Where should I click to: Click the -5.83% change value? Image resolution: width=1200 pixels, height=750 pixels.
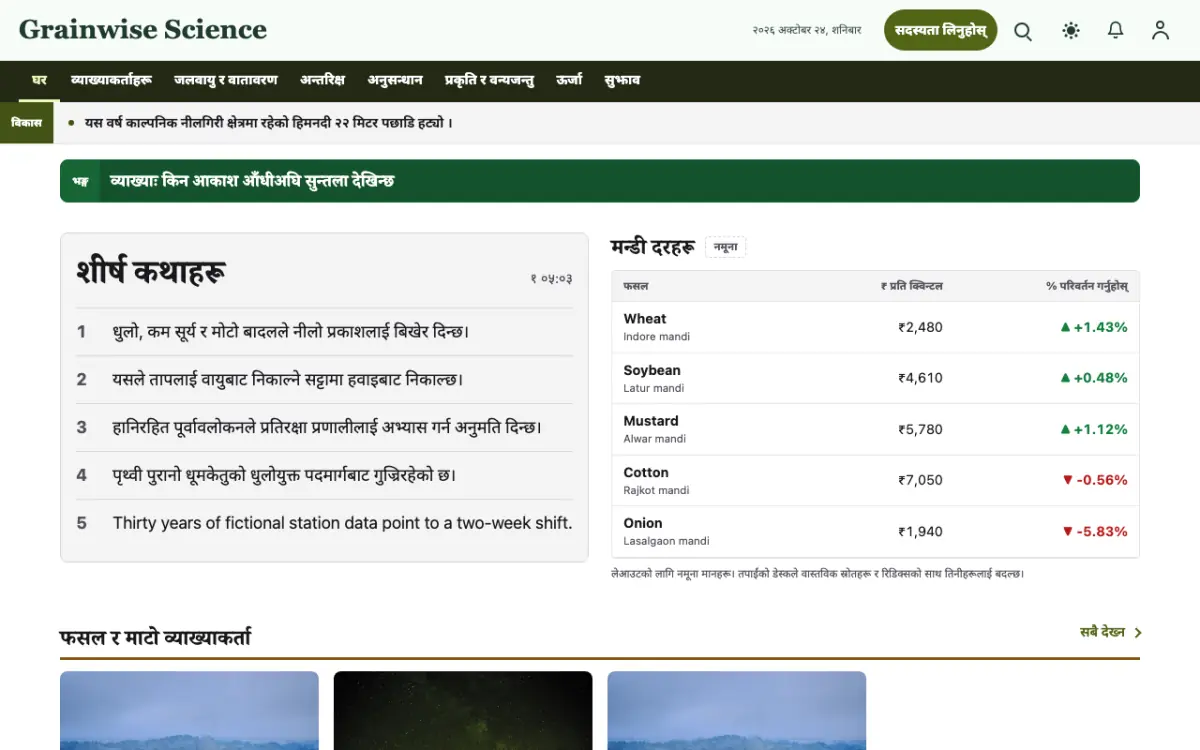pos(1095,531)
